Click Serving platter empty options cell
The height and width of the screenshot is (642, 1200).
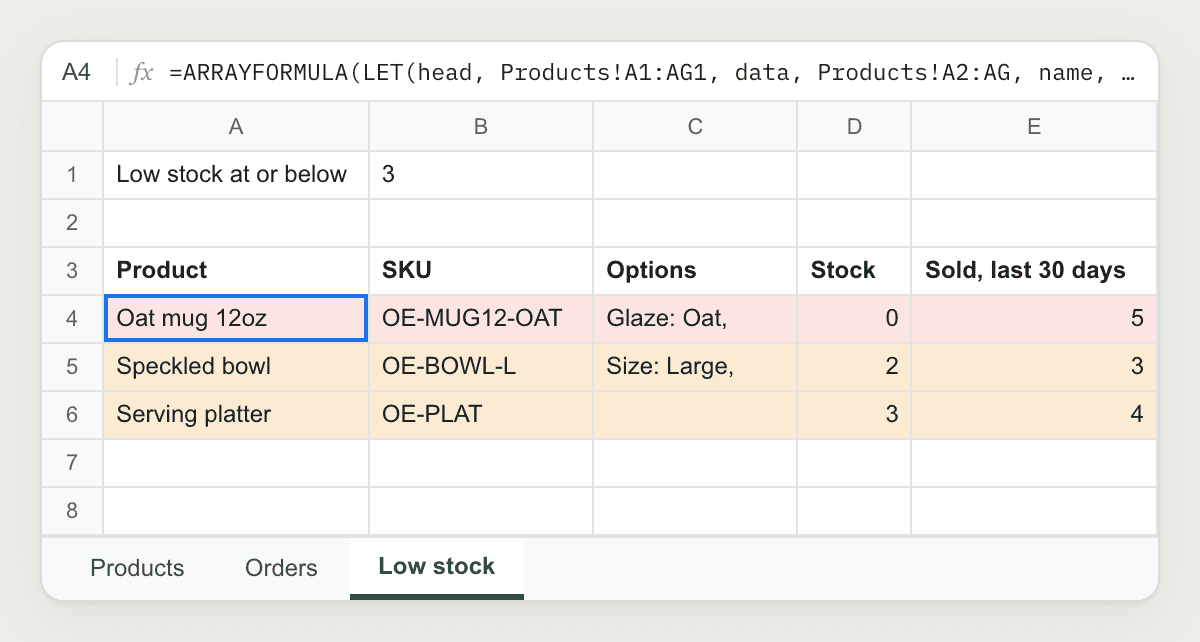point(695,415)
